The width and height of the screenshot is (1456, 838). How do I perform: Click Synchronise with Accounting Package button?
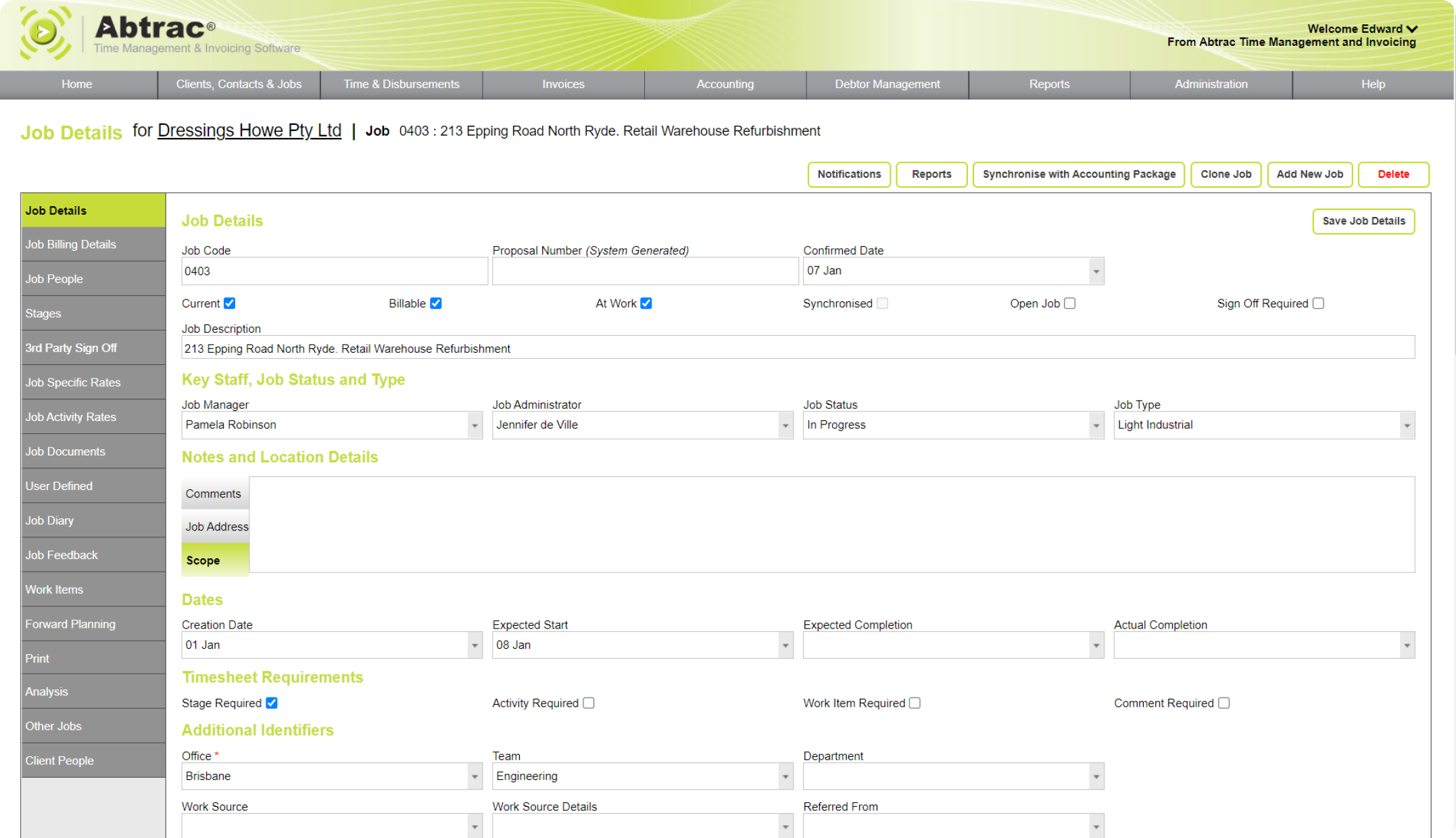1079,174
